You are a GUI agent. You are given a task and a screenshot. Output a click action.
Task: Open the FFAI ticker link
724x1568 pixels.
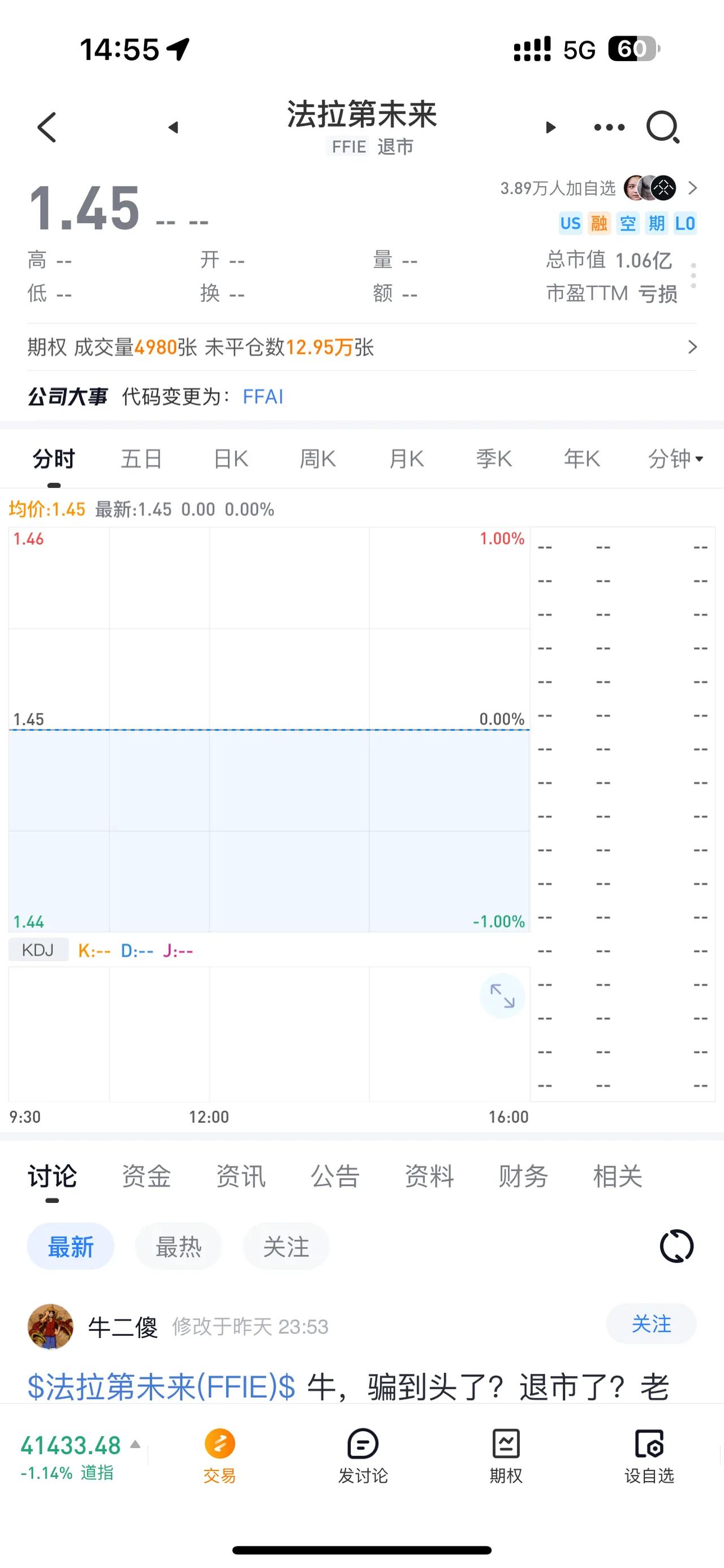coord(263,397)
